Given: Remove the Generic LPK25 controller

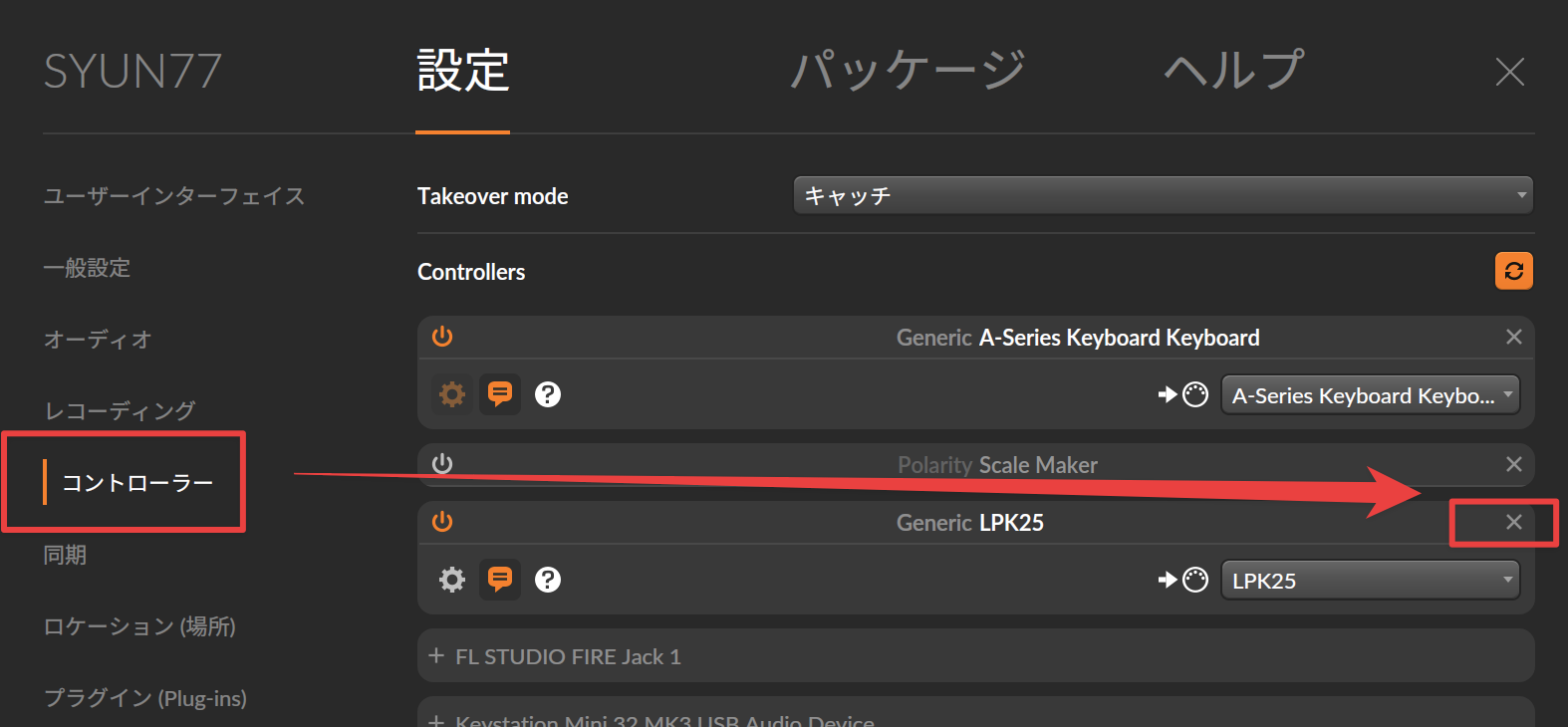Looking at the screenshot, I should tap(1513, 522).
